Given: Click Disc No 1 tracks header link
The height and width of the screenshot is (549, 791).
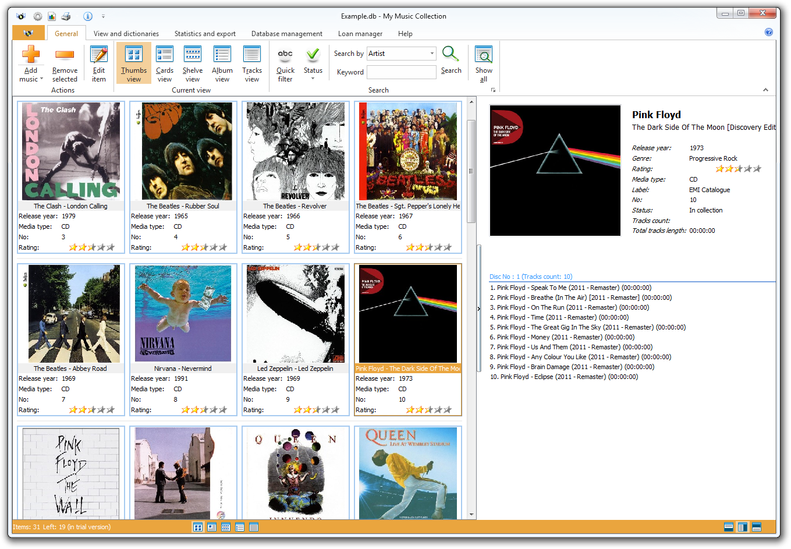Looking at the screenshot, I should pyautogui.click(x=531, y=276).
